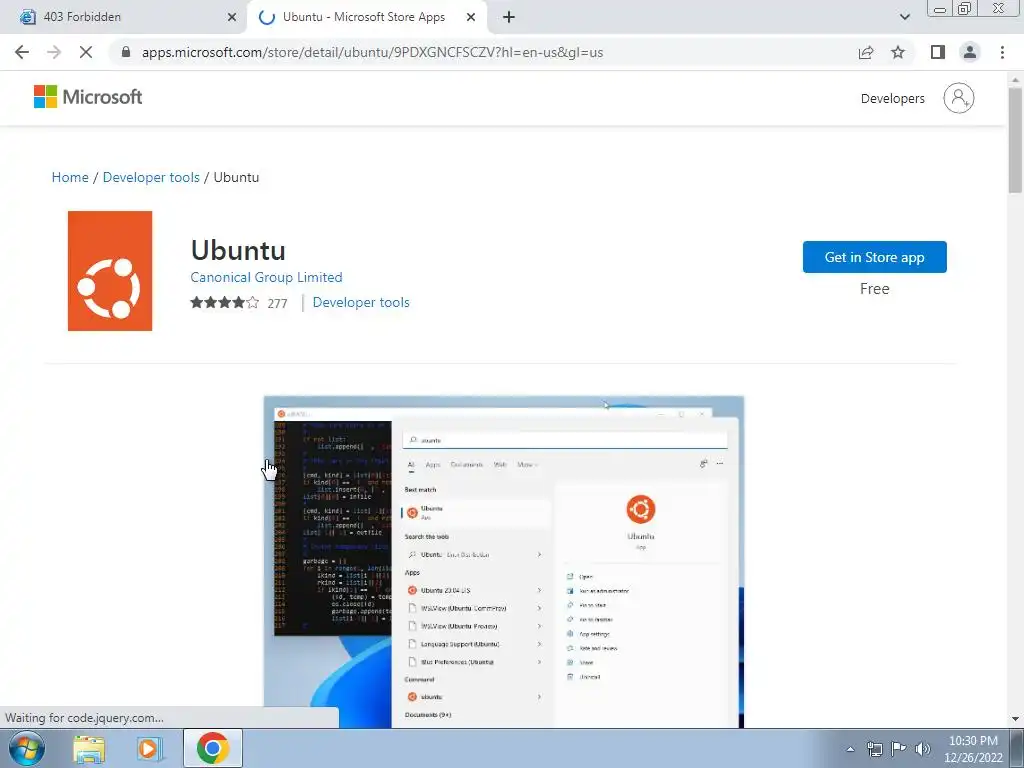Open Developer tools category link beside rating
The width and height of the screenshot is (1024, 768).
(361, 302)
